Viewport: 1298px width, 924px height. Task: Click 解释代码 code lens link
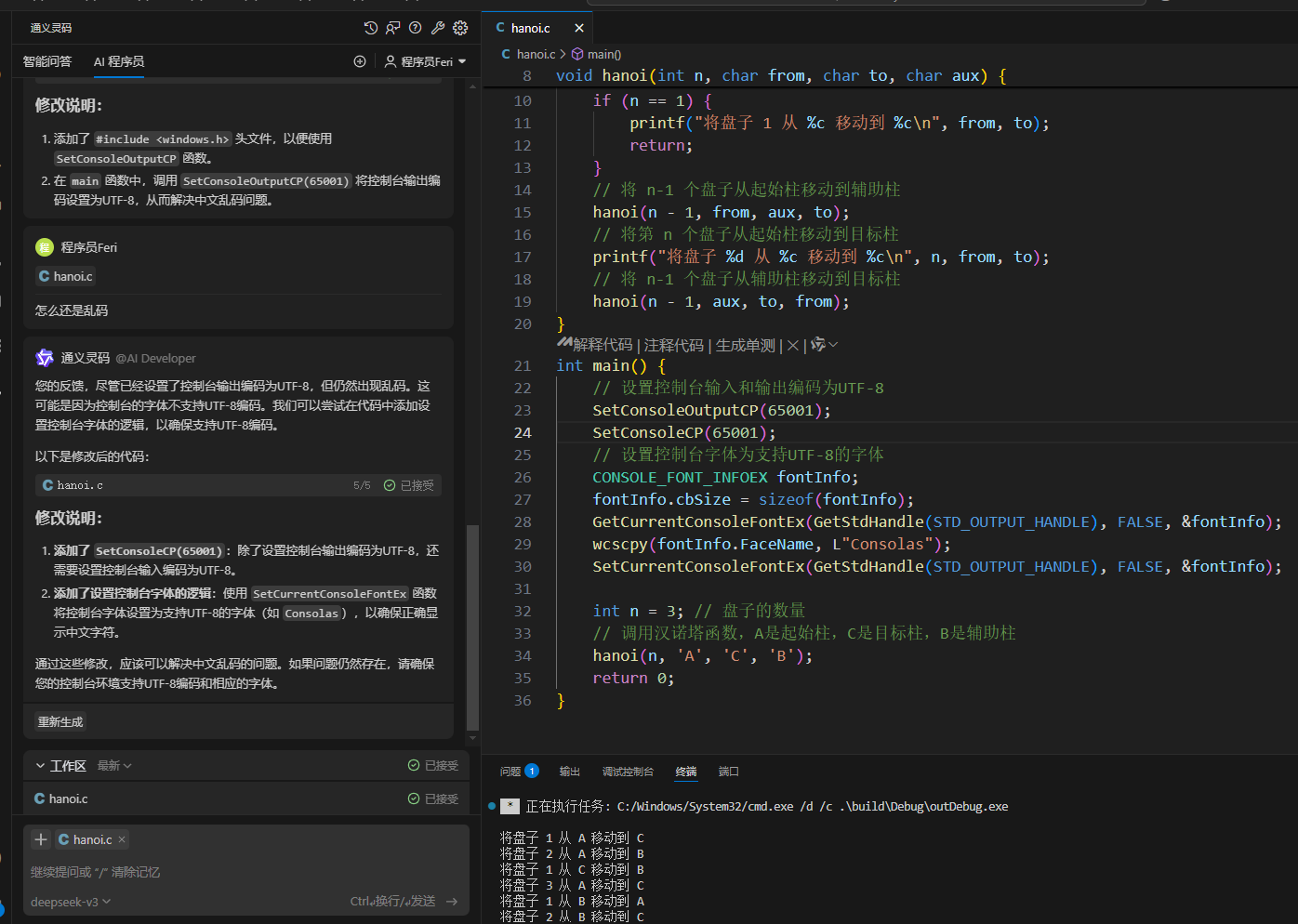point(603,345)
